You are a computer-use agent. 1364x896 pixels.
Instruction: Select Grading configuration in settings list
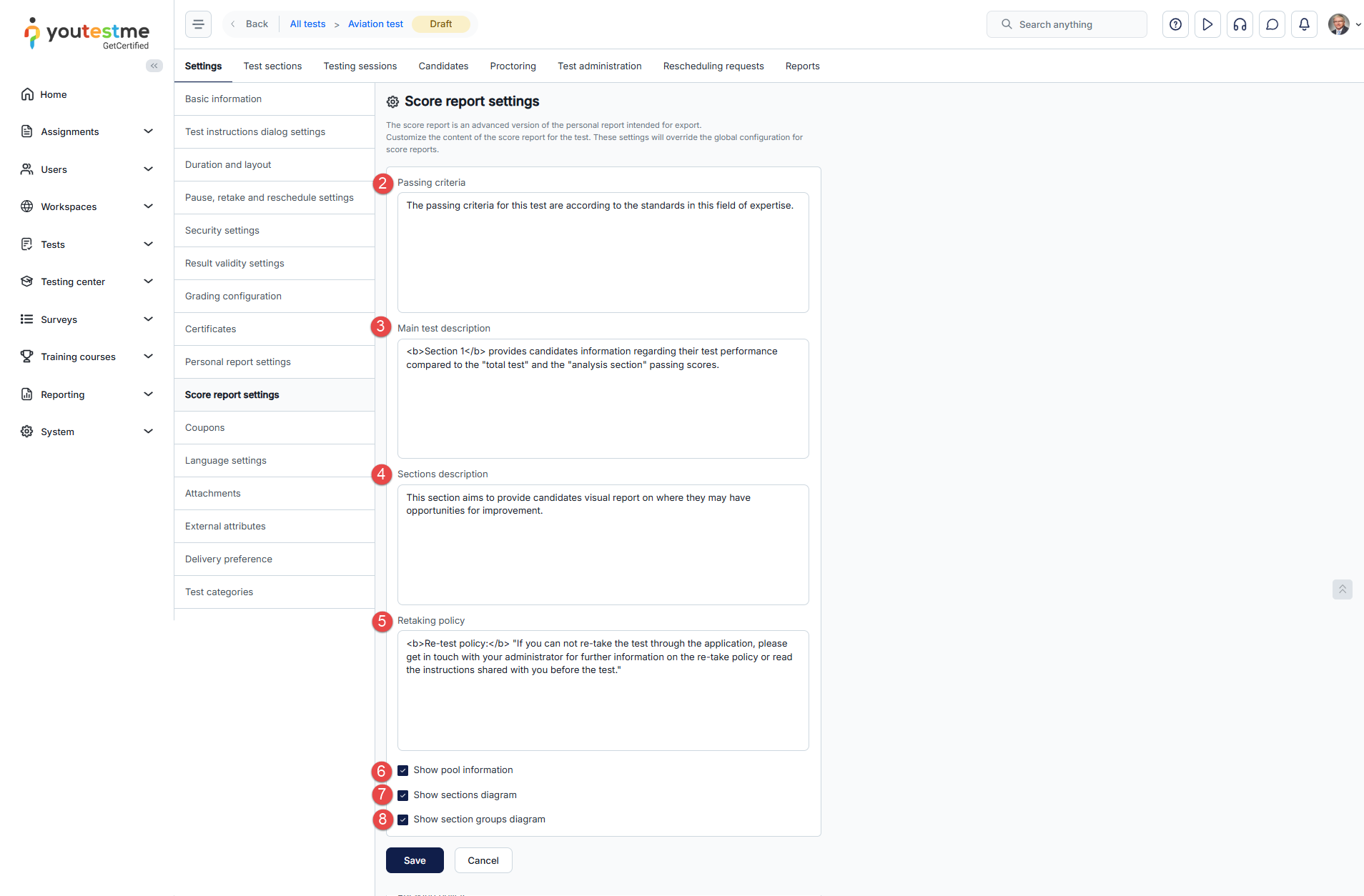(x=275, y=296)
